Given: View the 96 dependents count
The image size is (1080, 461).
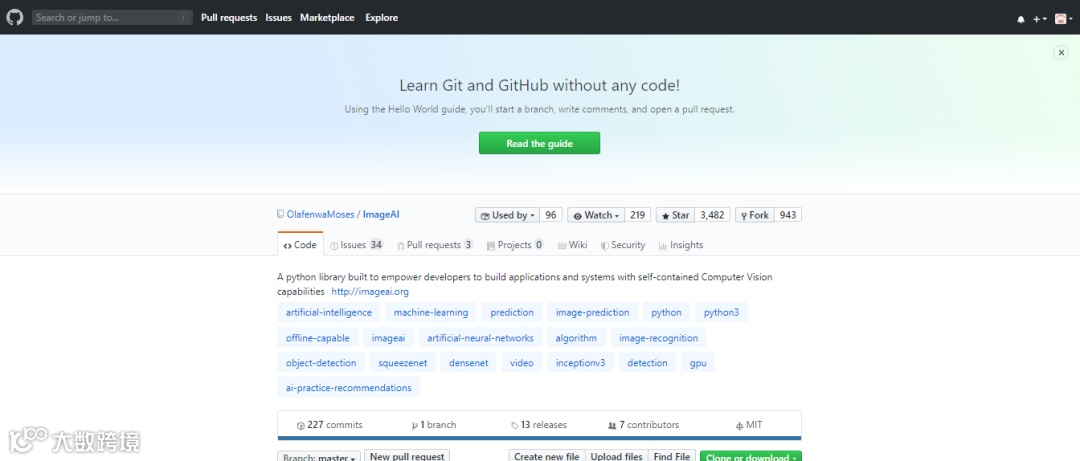Looking at the screenshot, I should 551,215.
